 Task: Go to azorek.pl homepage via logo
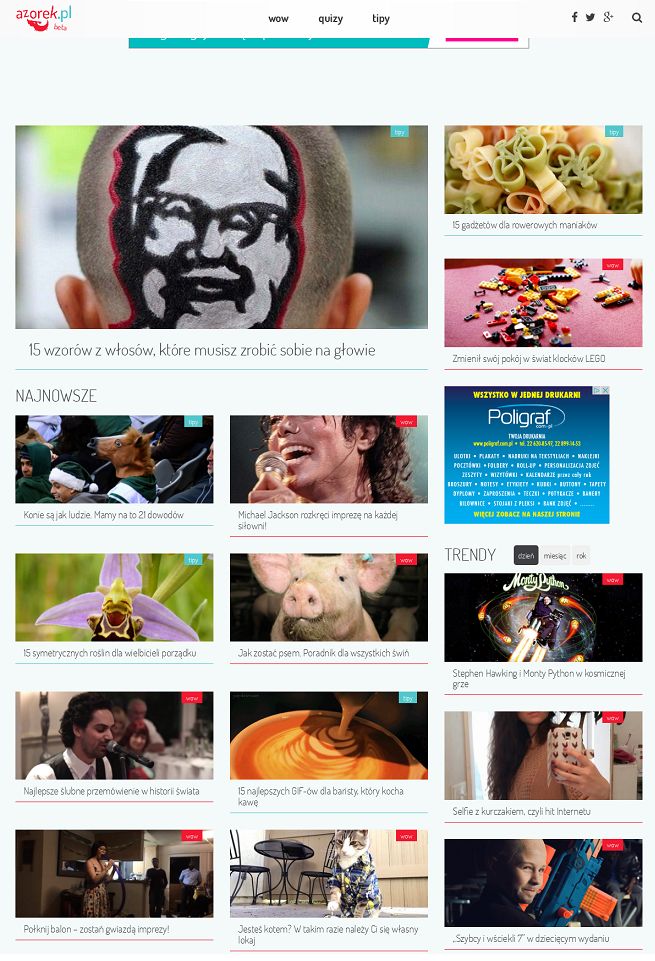tap(44, 17)
